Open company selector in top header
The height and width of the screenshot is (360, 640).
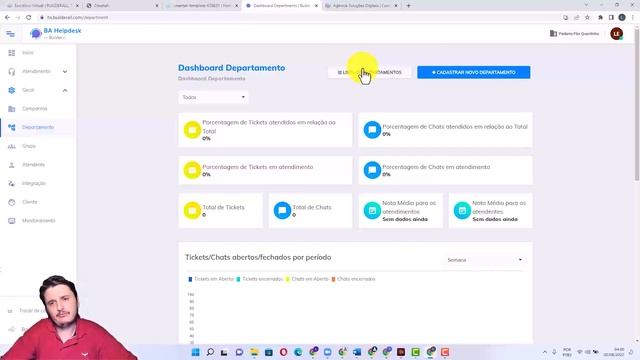coord(574,33)
